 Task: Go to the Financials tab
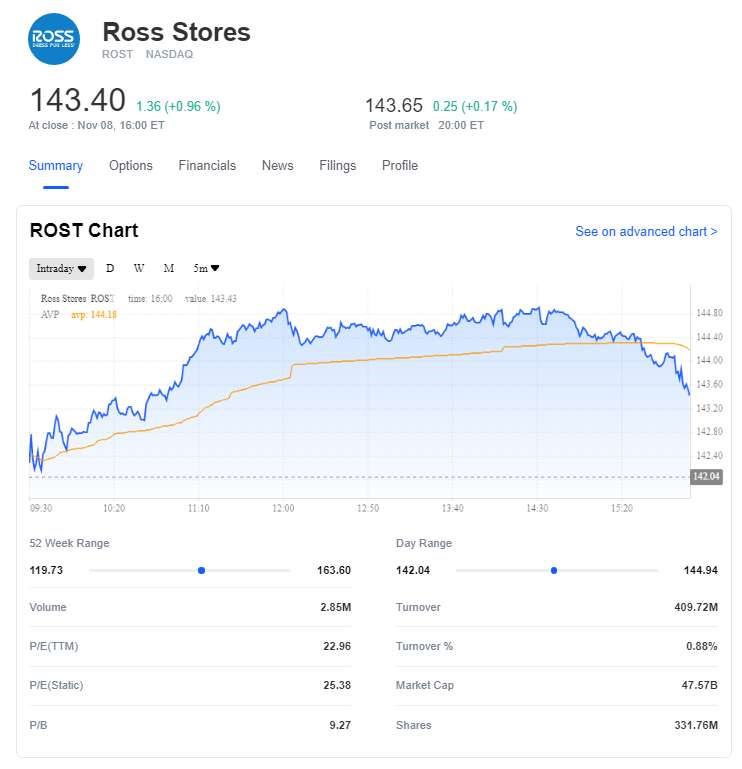(x=207, y=166)
